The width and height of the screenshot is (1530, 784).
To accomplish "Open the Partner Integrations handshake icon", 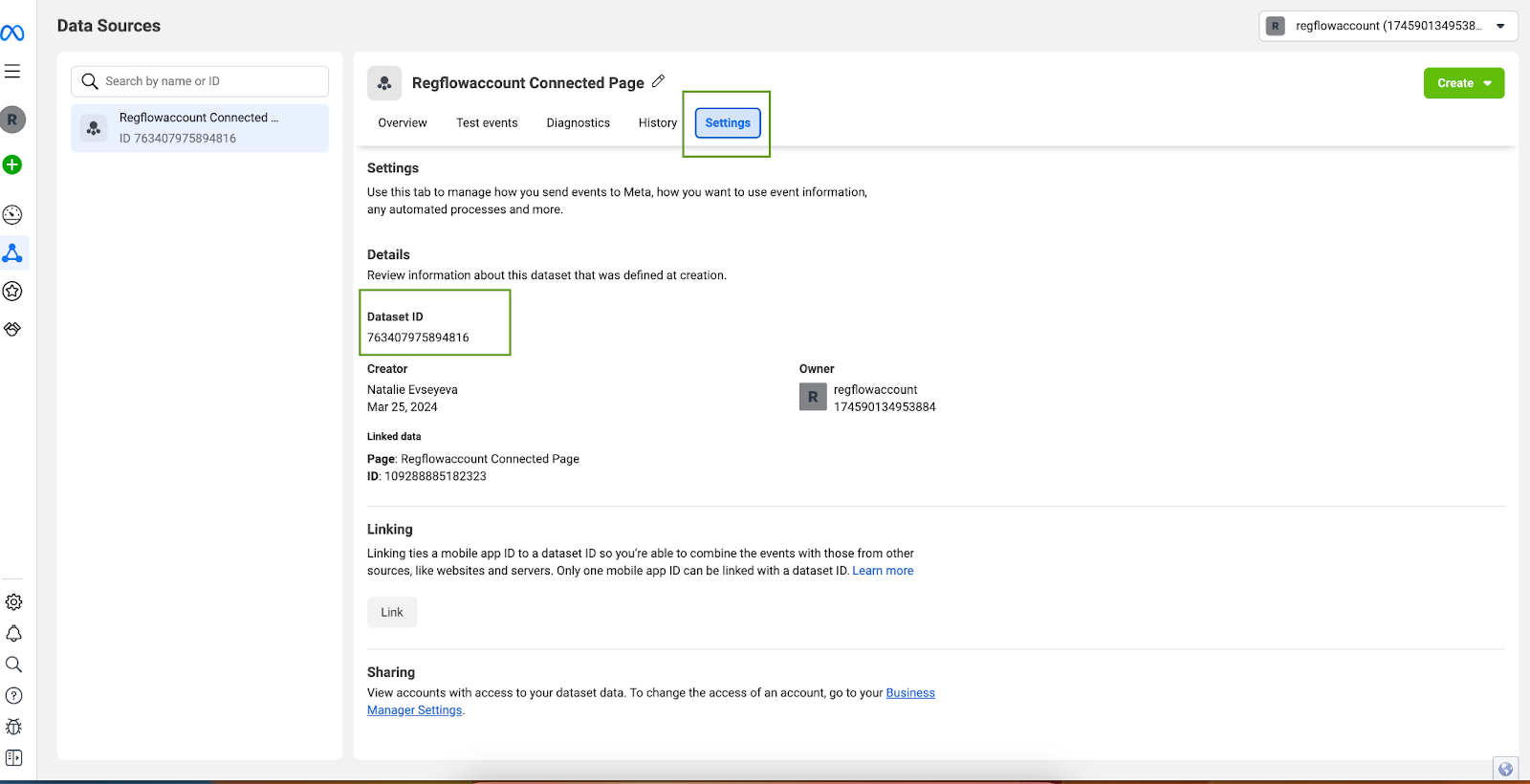I will point(12,329).
